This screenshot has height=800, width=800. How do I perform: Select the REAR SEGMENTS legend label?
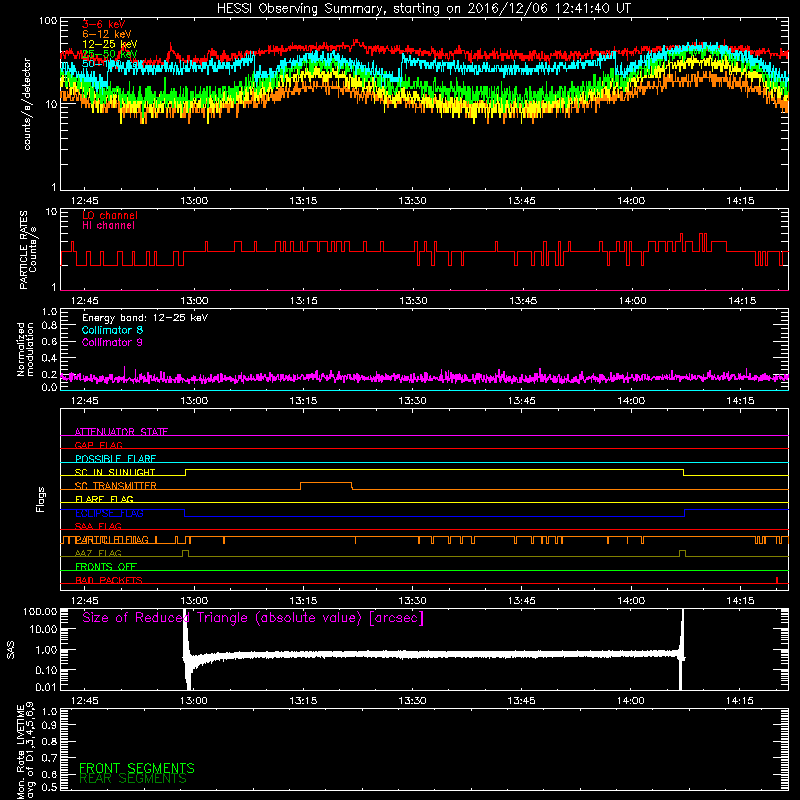[133, 779]
